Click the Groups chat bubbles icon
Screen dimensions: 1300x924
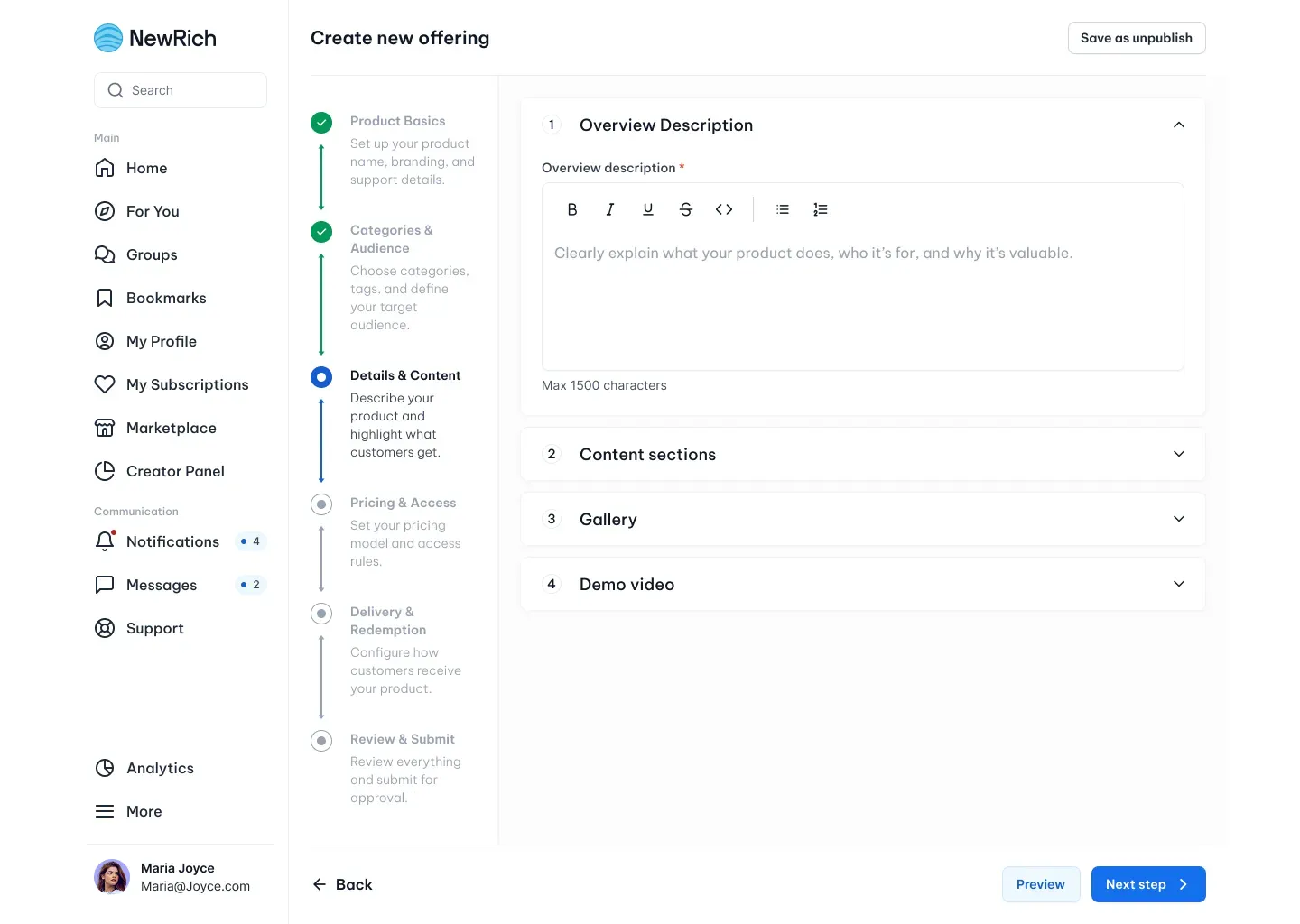(105, 254)
